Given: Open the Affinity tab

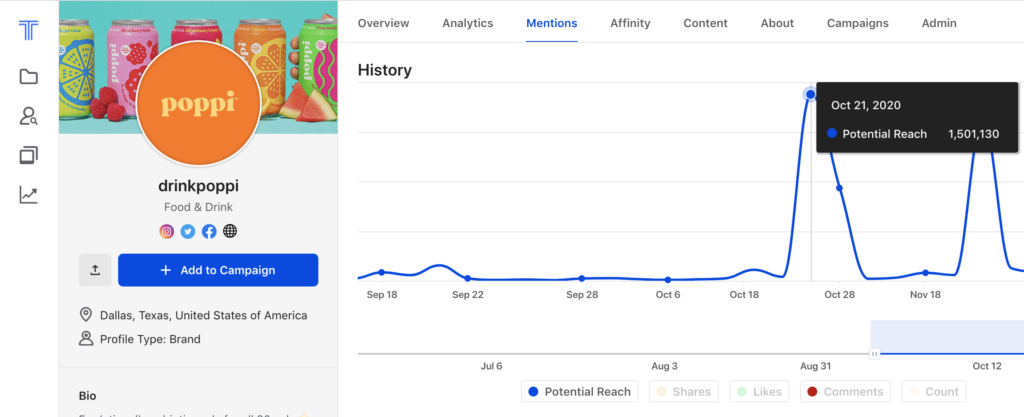Looking at the screenshot, I should tap(630, 23).
